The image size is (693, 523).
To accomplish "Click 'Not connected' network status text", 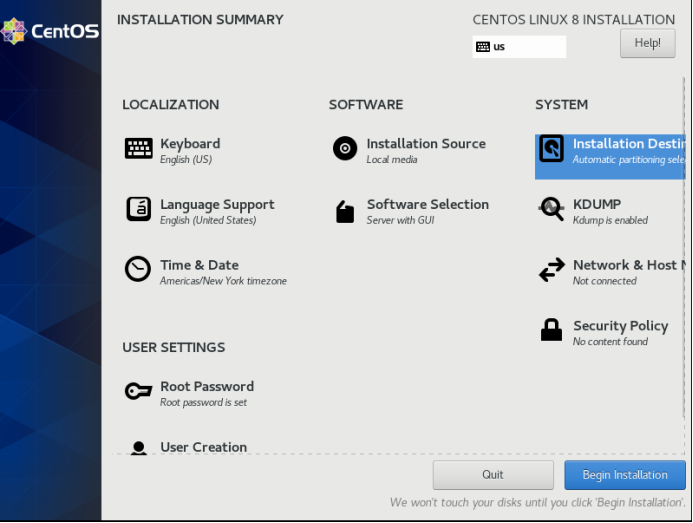I will coord(605,281).
